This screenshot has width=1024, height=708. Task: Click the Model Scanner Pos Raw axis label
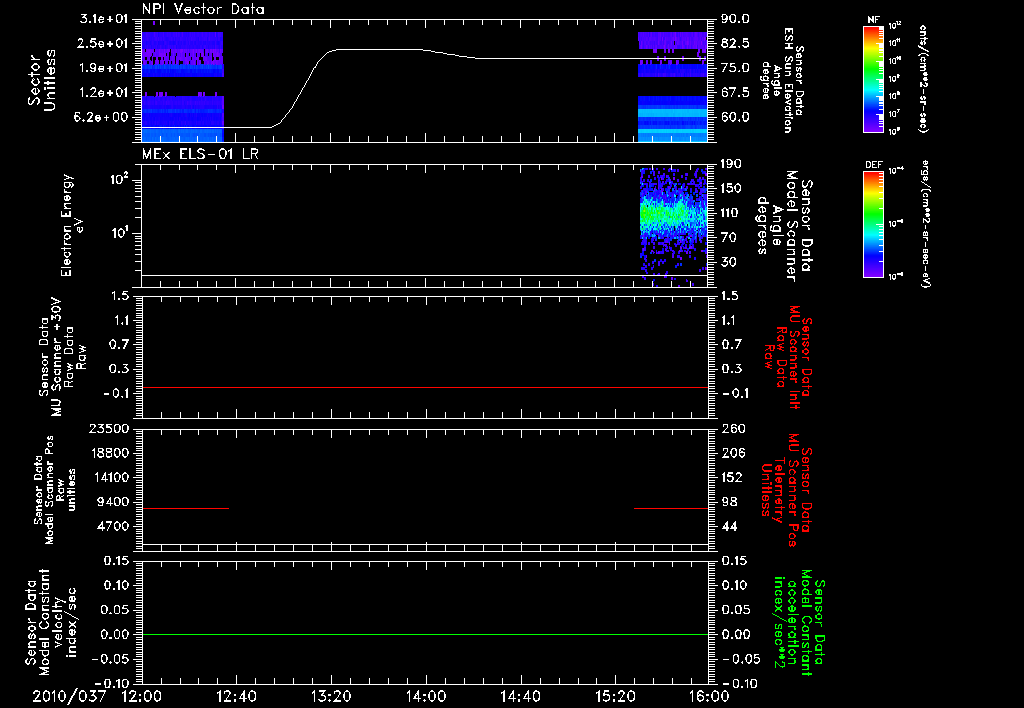(x=55, y=491)
